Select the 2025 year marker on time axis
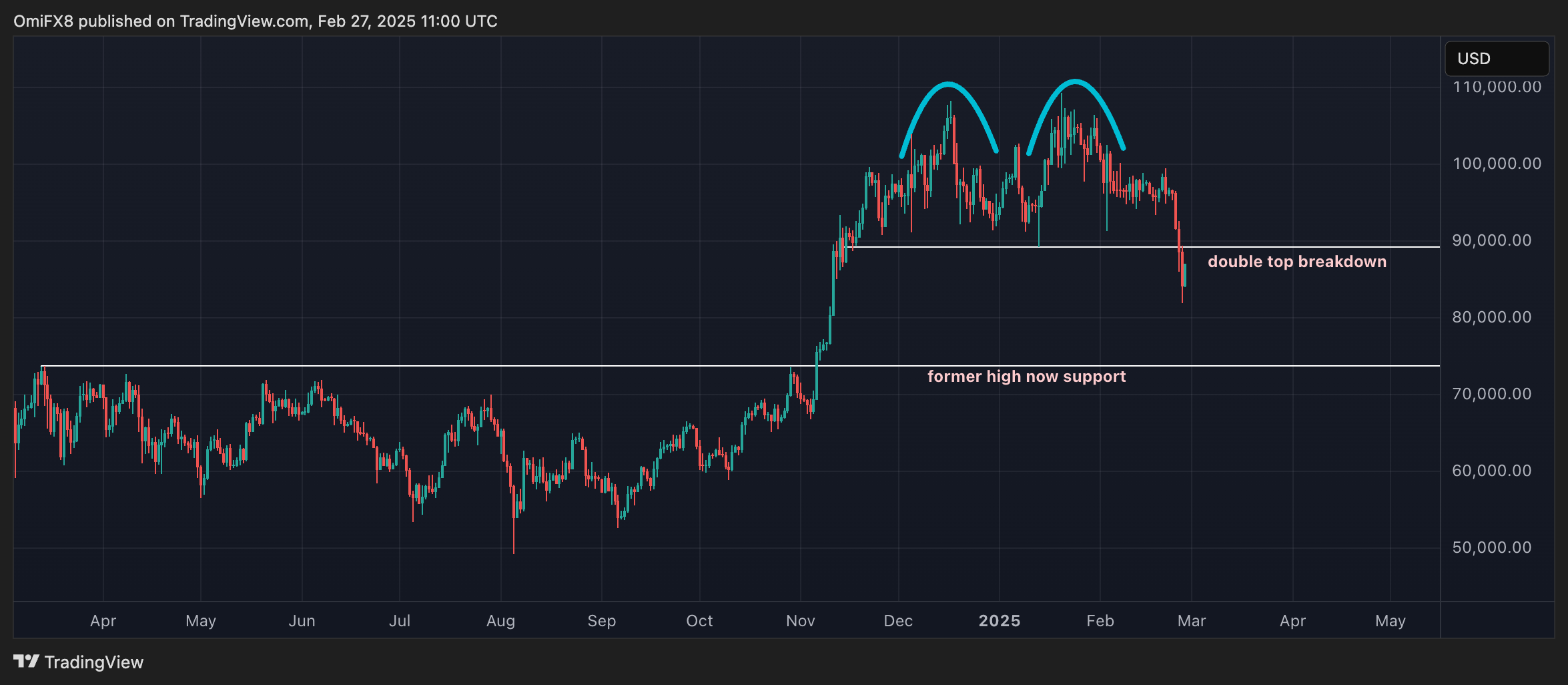Viewport: 1568px width, 685px height. (x=999, y=621)
